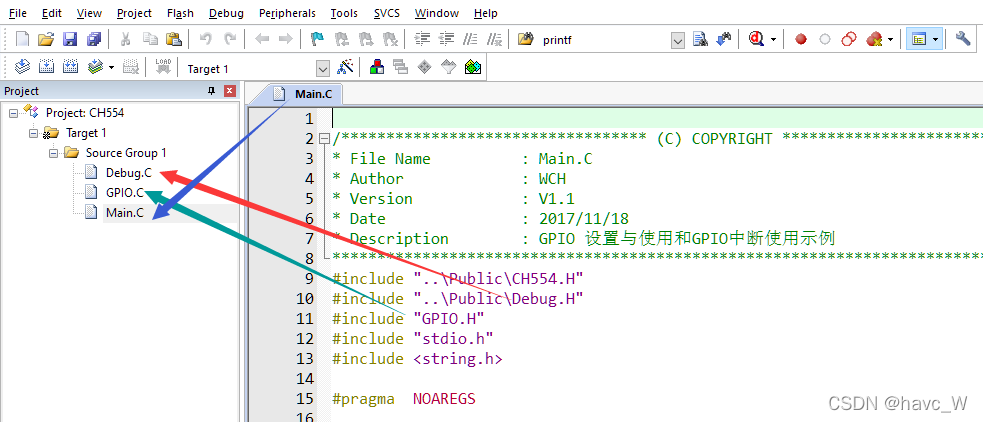Click the Find document icon

tap(700, 40)
